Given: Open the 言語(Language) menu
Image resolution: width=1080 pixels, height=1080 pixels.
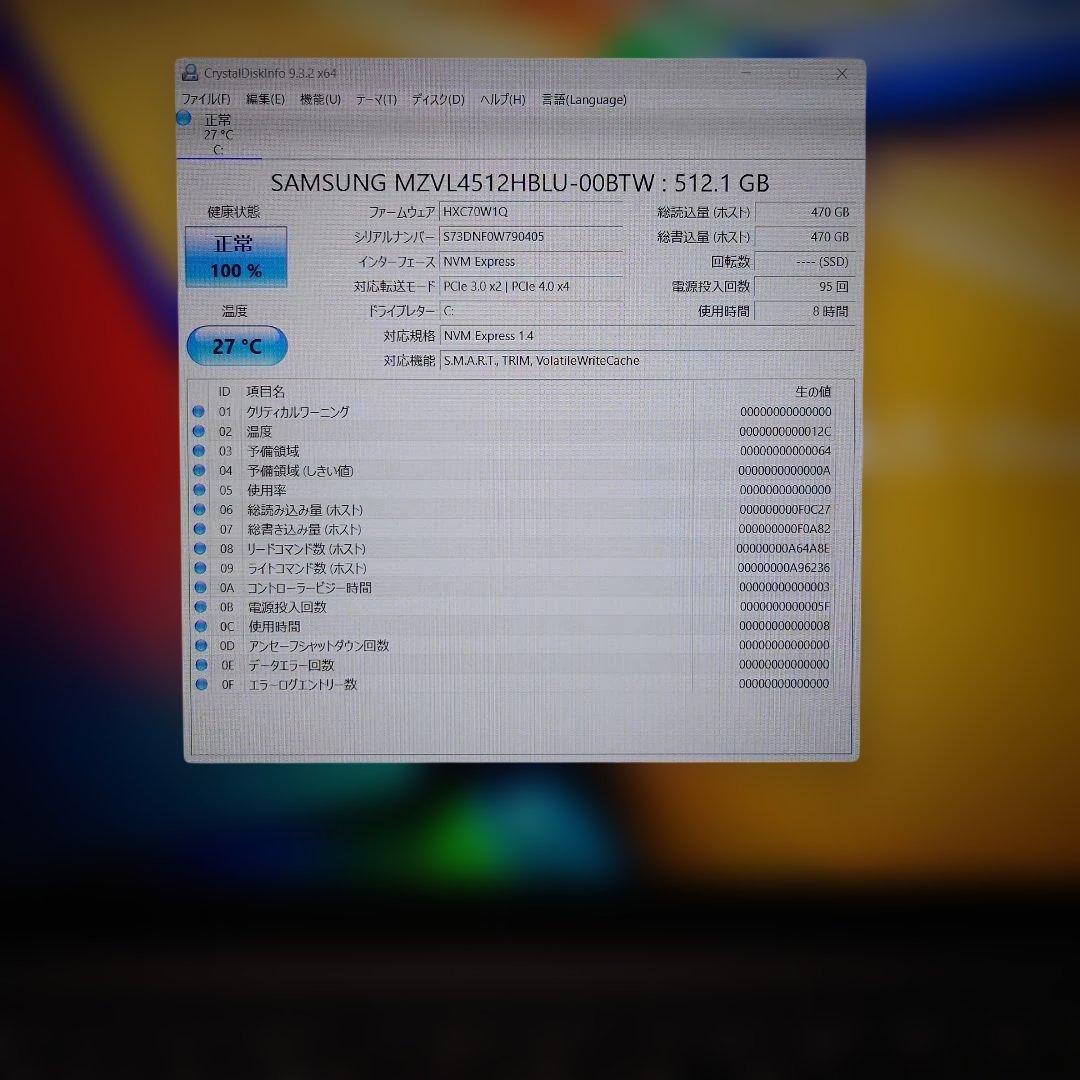Looking at the screenshot, I should click(584, 100).
